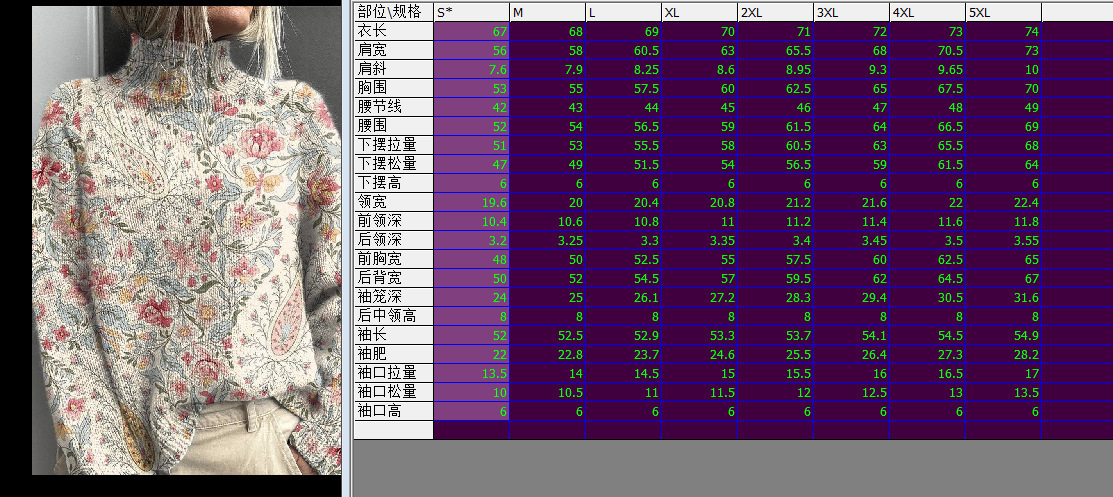Click the 衣长 value 67 in S* column

click(472, 31)
